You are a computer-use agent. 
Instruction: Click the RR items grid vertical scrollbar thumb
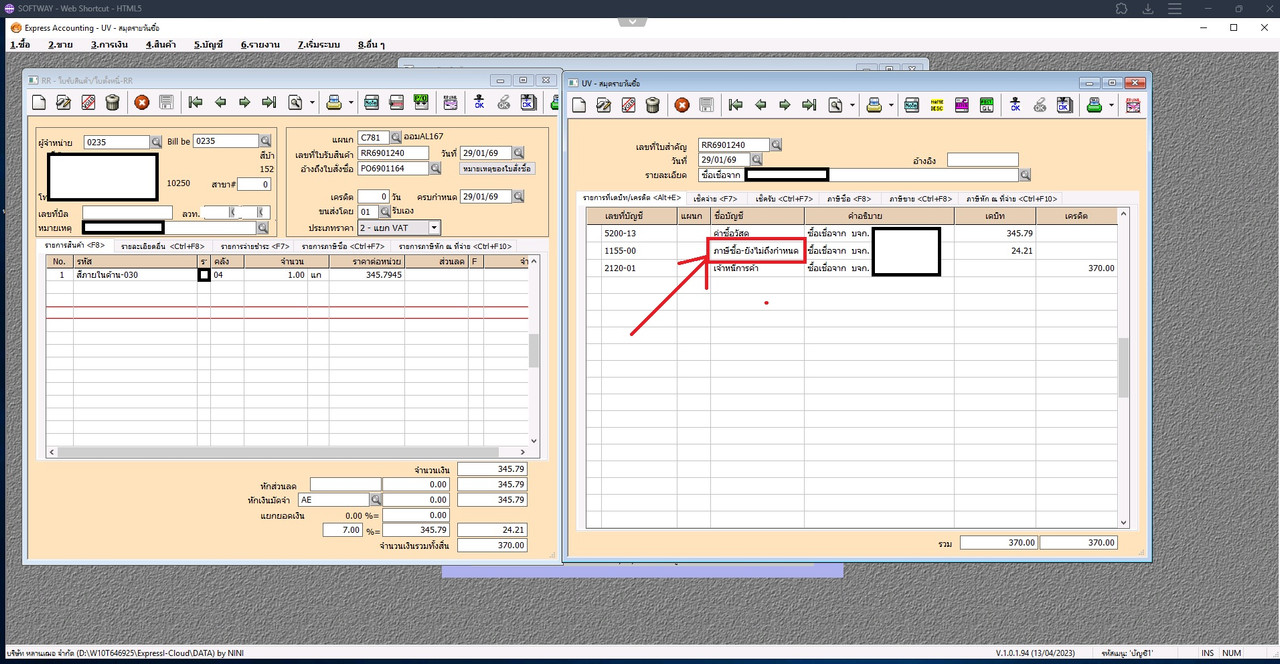534,351
